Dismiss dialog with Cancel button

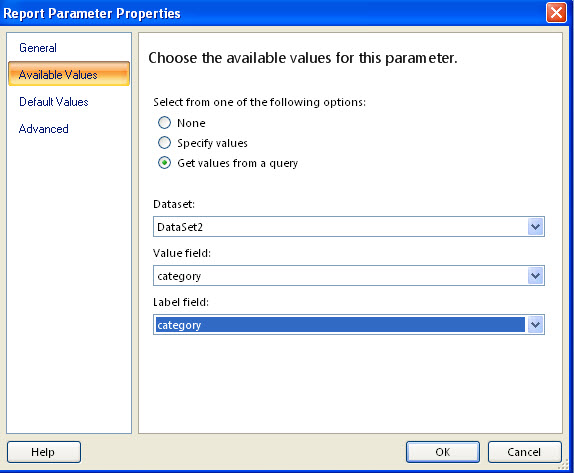525,452
